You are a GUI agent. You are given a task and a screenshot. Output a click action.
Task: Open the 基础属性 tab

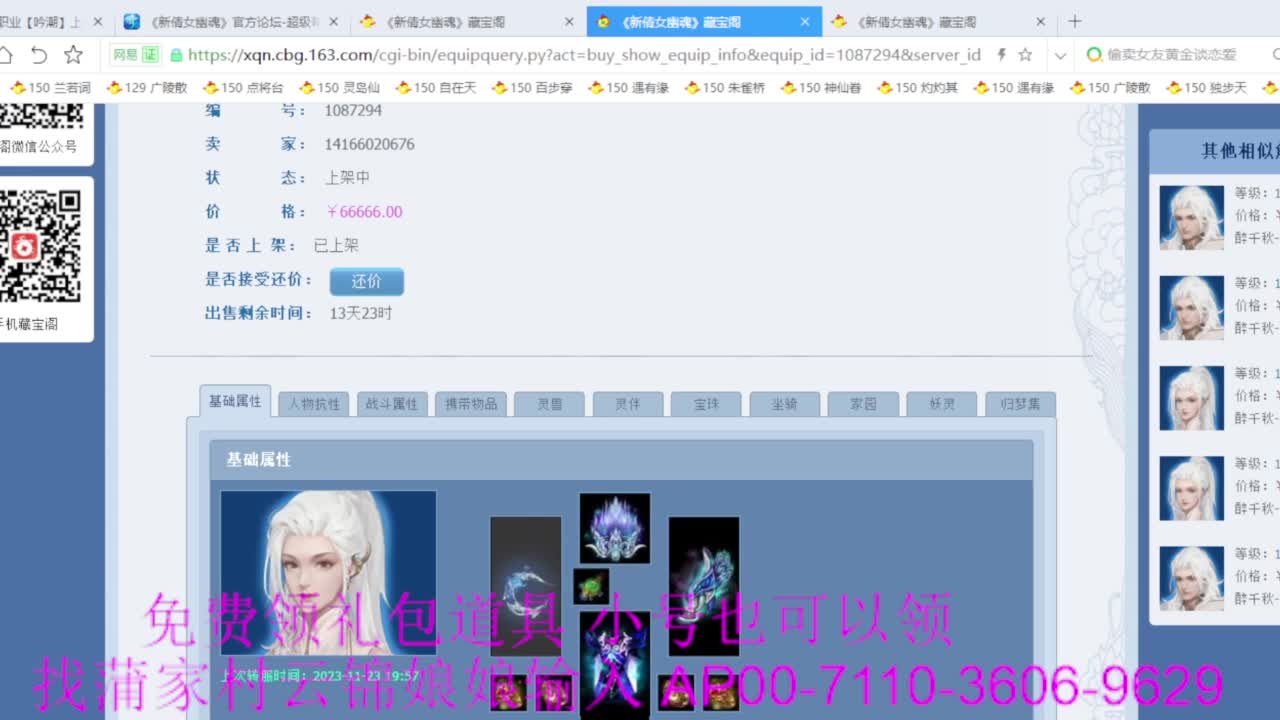tap(235, 401)
